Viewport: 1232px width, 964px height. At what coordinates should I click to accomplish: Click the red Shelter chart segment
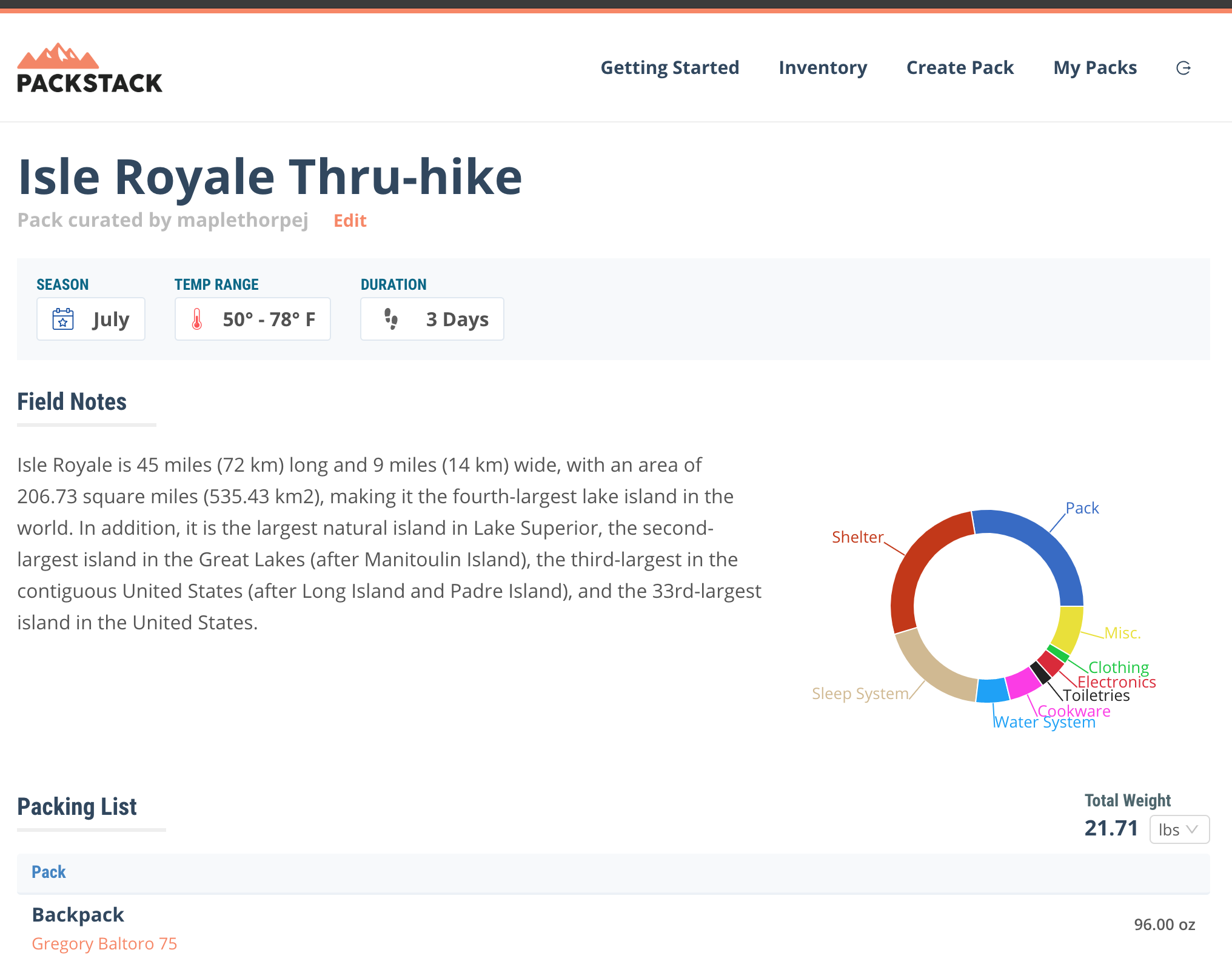pos(912,565)
